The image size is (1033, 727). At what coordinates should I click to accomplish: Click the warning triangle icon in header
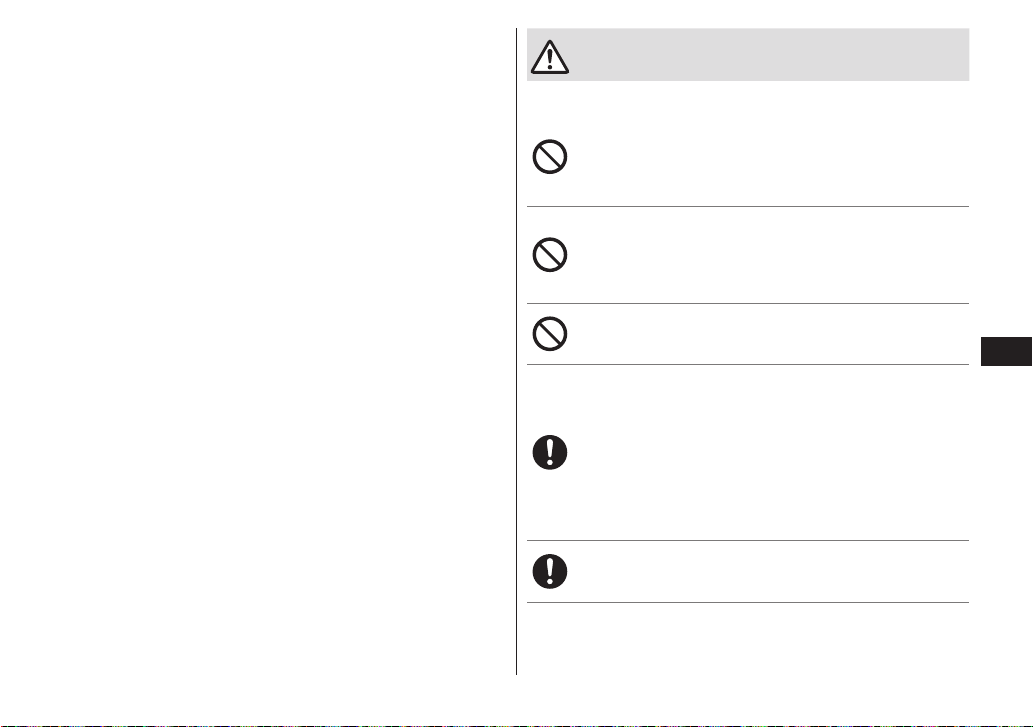coord(549,57)
